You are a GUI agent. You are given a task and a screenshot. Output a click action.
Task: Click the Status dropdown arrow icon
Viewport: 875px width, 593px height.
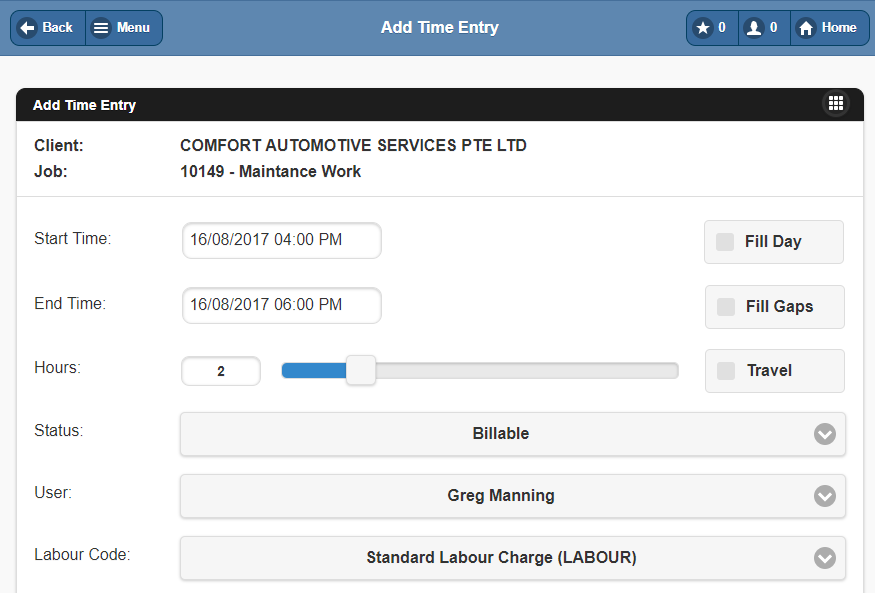[824, 434]
